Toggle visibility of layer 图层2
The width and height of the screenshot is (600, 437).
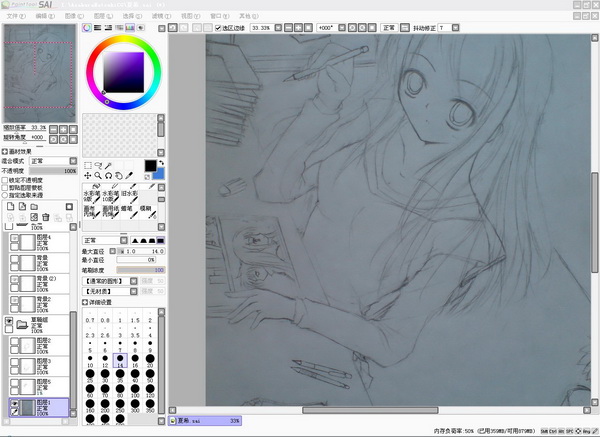coord(14,341)
